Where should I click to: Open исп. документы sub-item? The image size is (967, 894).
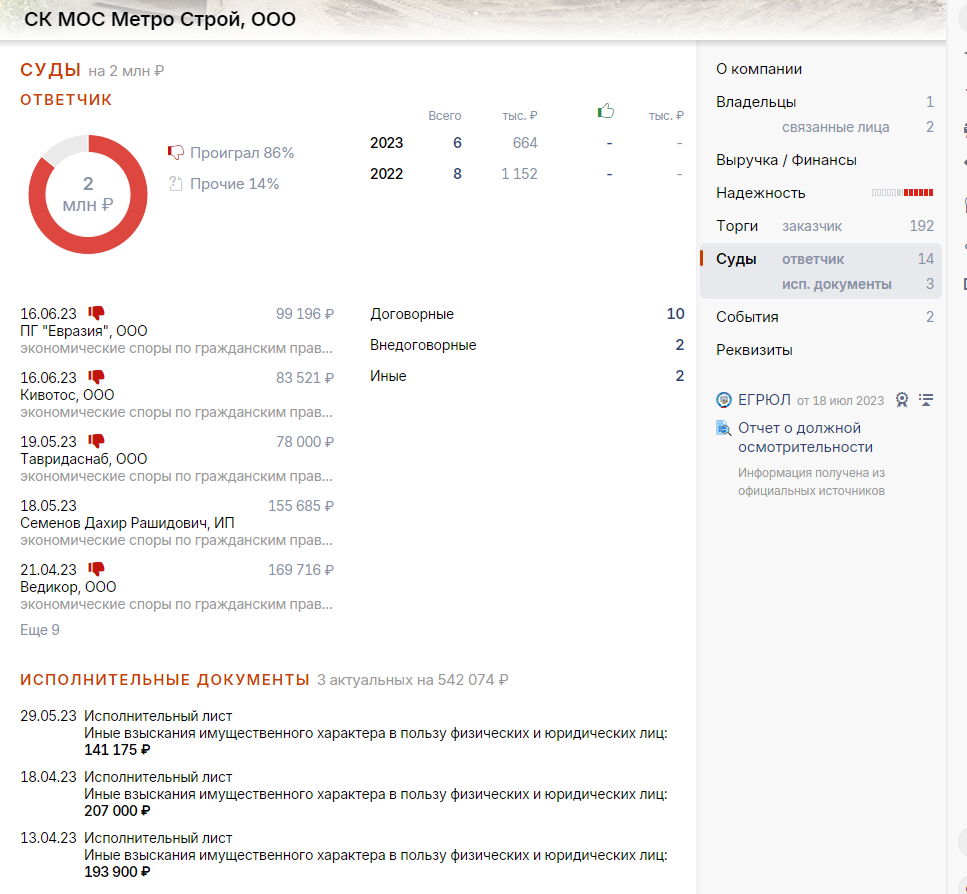[837, 284]
